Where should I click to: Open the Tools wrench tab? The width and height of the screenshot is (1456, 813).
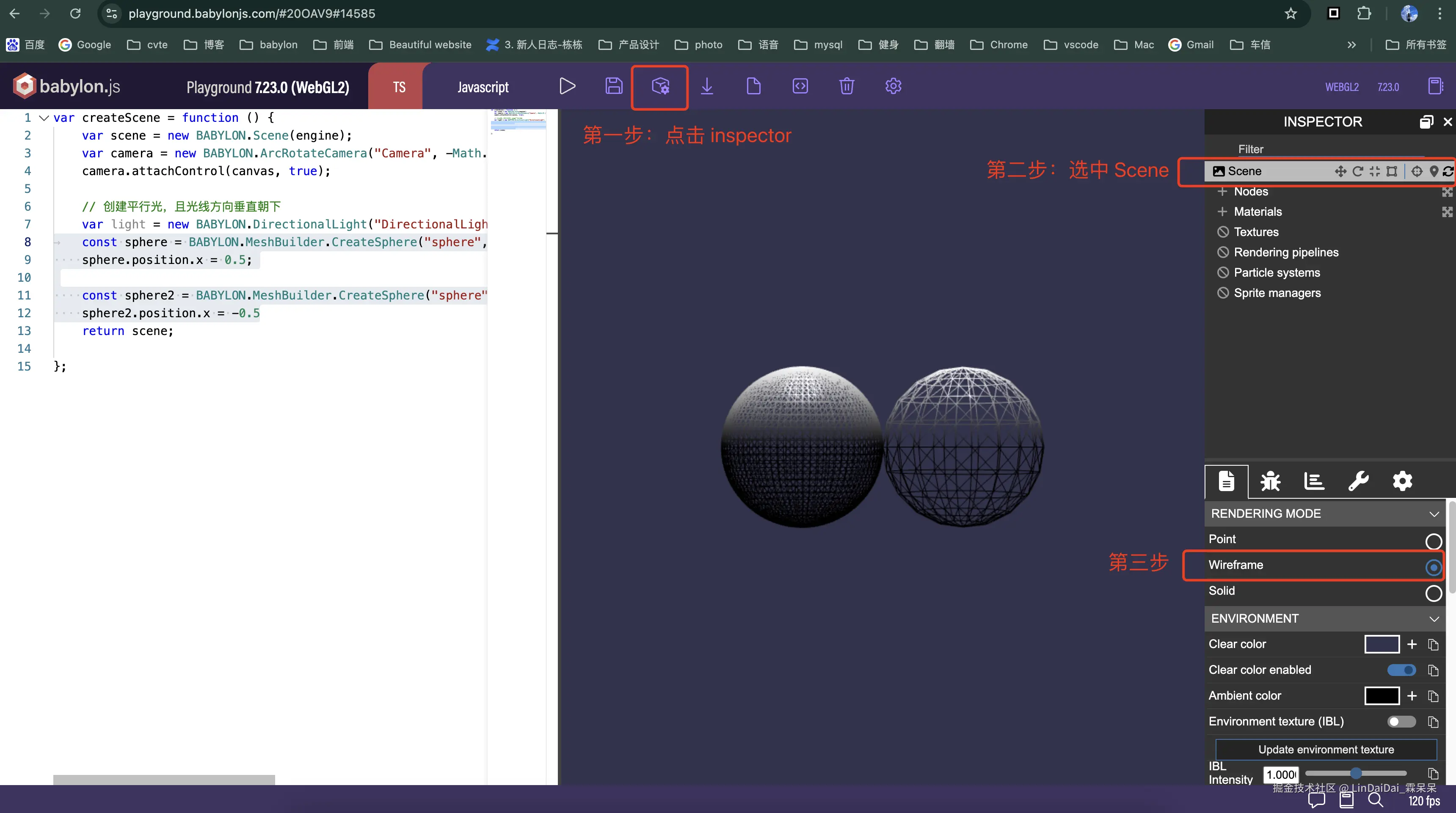[1358, 481]
